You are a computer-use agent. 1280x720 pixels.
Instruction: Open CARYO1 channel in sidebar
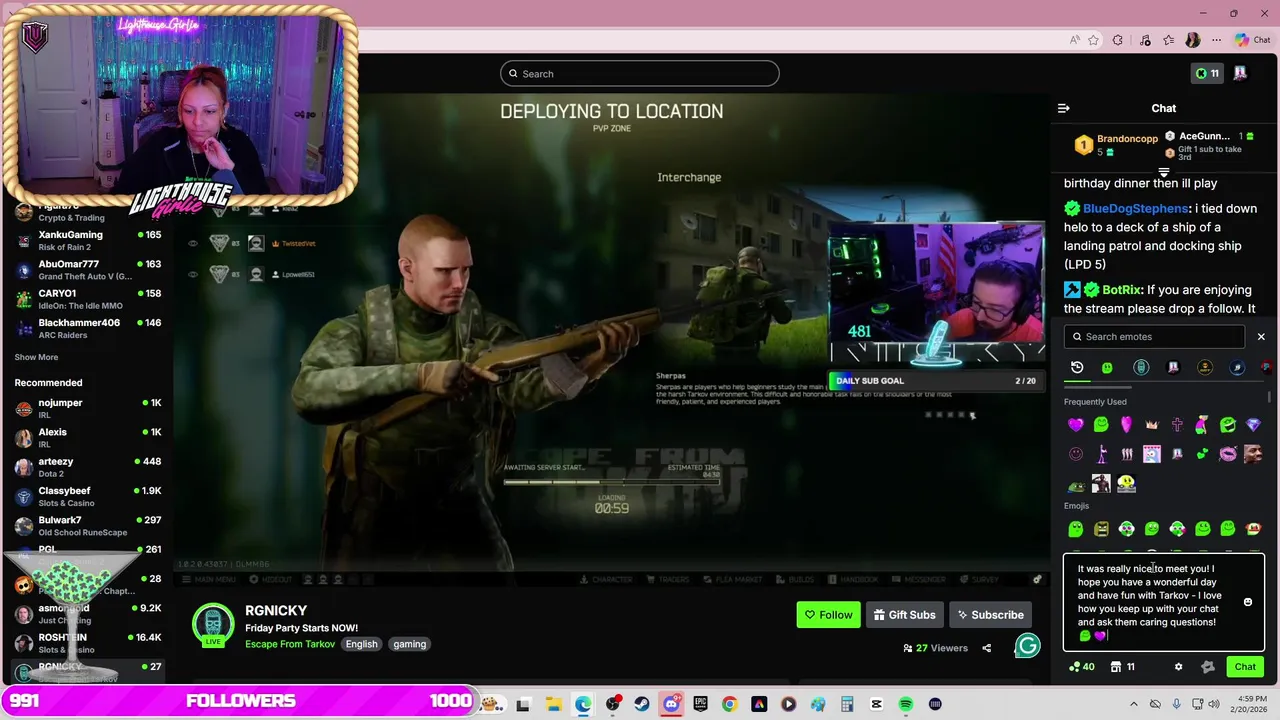(x=88, y=299)
